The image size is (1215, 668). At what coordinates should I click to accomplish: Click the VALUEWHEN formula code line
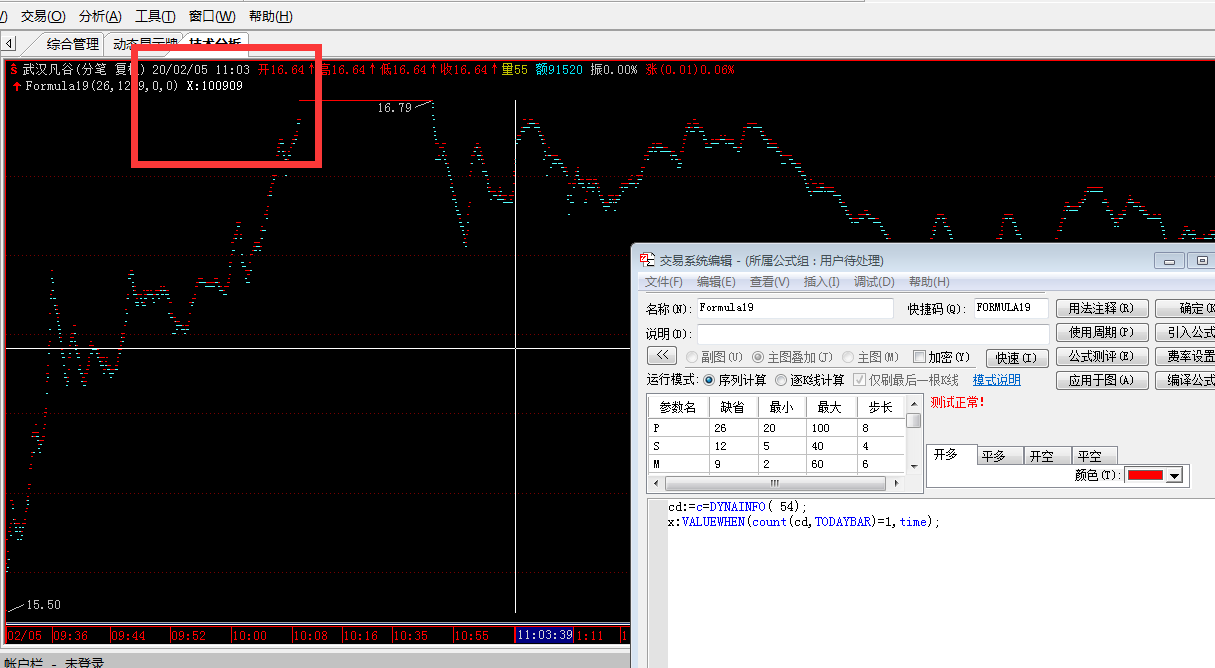(804, 522)
